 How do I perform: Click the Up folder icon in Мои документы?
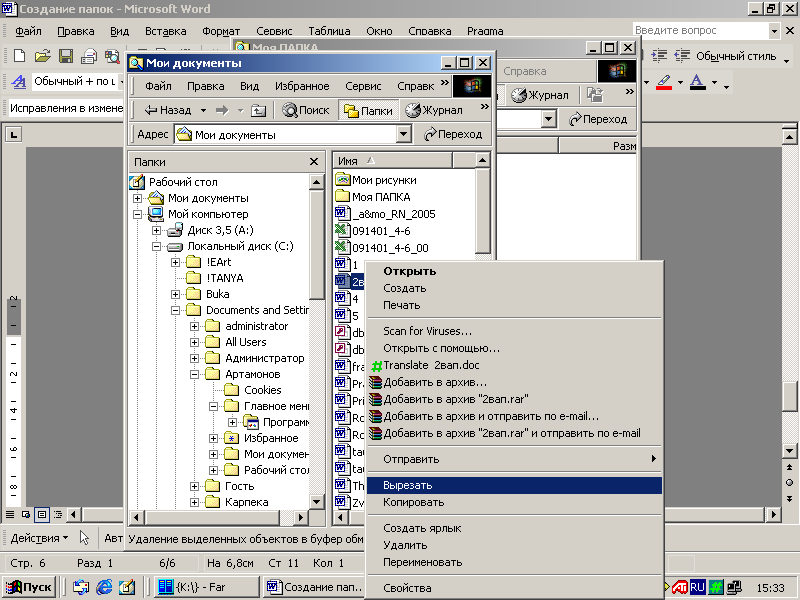point(259,110)
